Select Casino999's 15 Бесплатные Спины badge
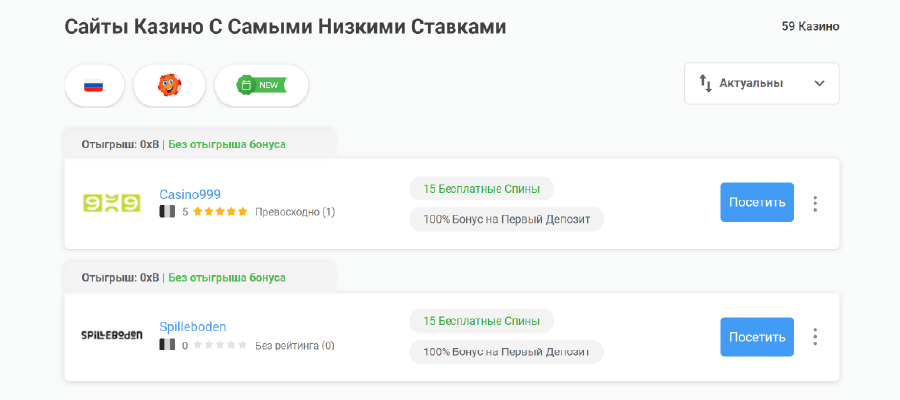Image resolution: width=900 pixels, height=400 pixels. (x=481, y=188)
